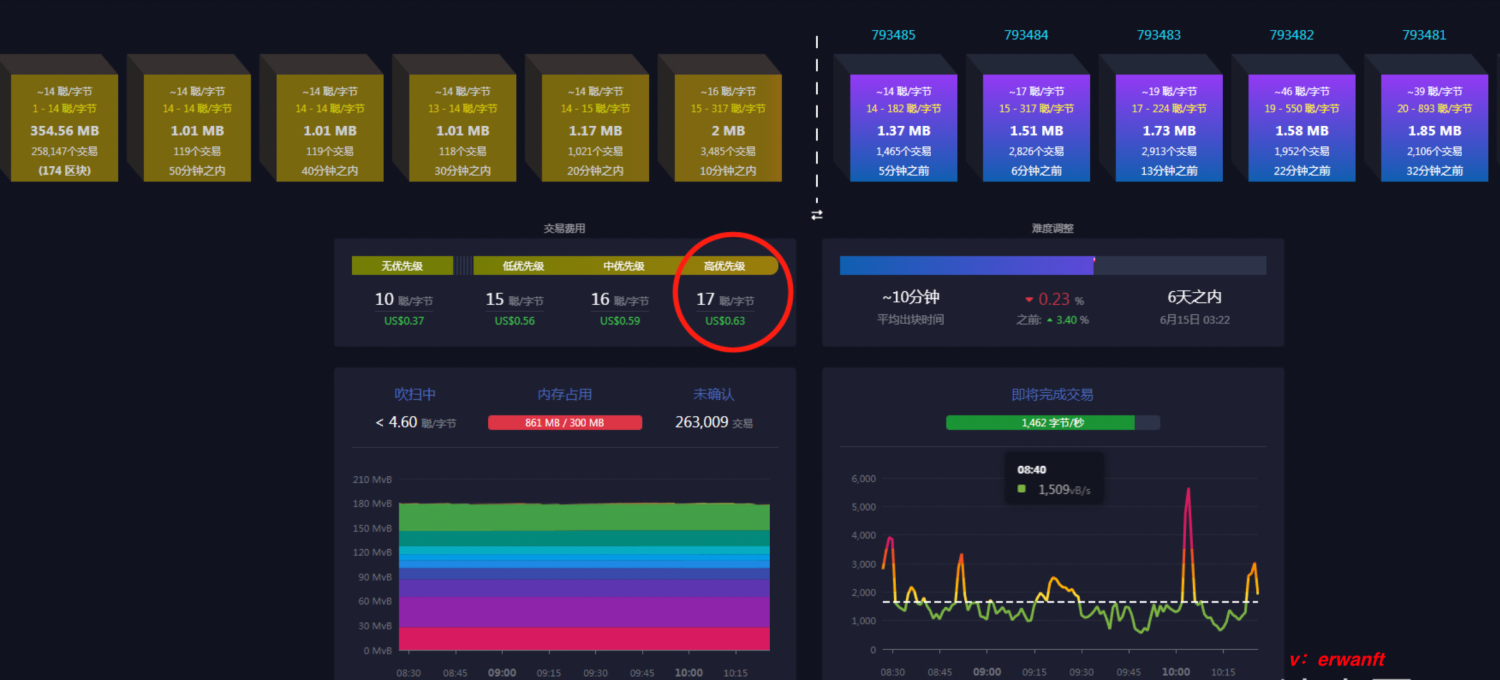Open block height 793485
Viewport: 1500px width, 680px height.
tap(893, 35)
